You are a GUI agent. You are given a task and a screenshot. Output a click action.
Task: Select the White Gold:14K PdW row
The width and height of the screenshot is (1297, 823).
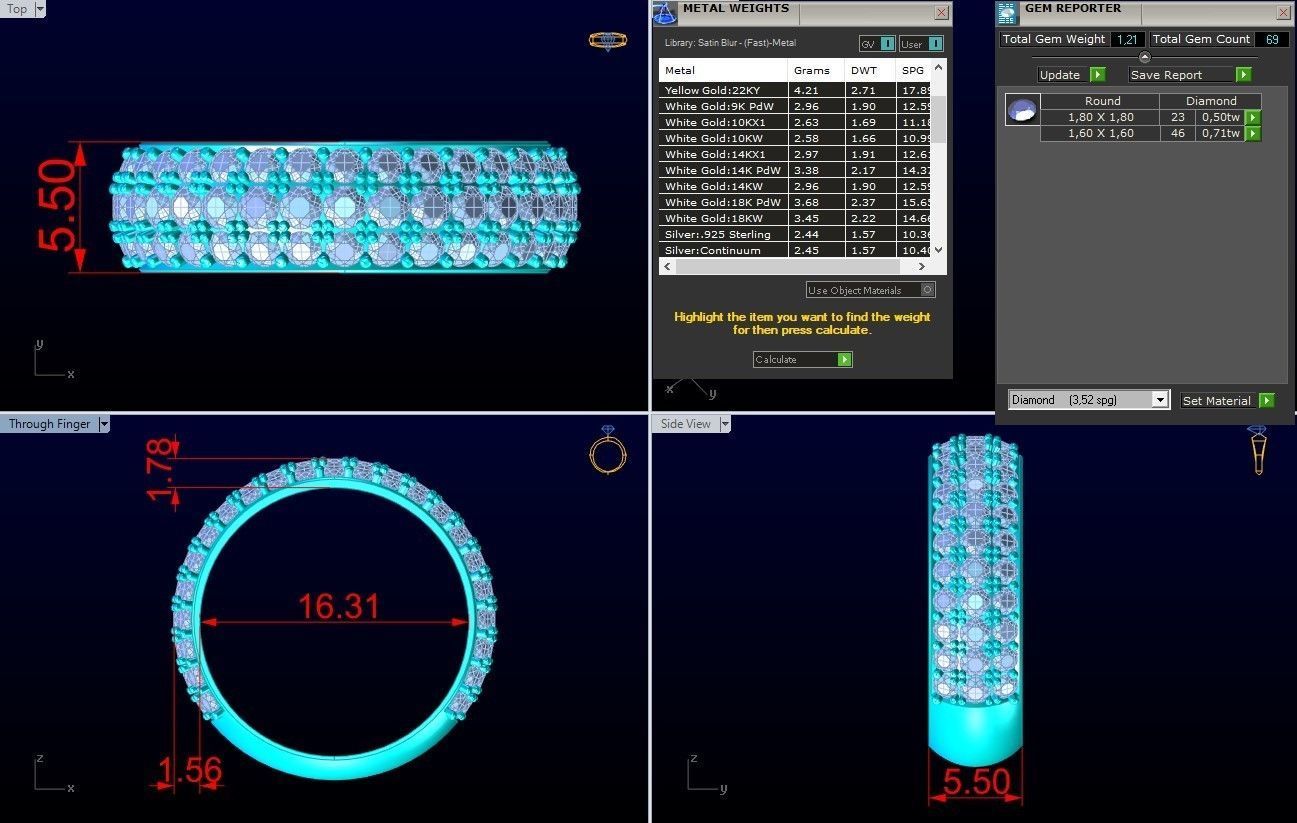click(x=795, y=170)
